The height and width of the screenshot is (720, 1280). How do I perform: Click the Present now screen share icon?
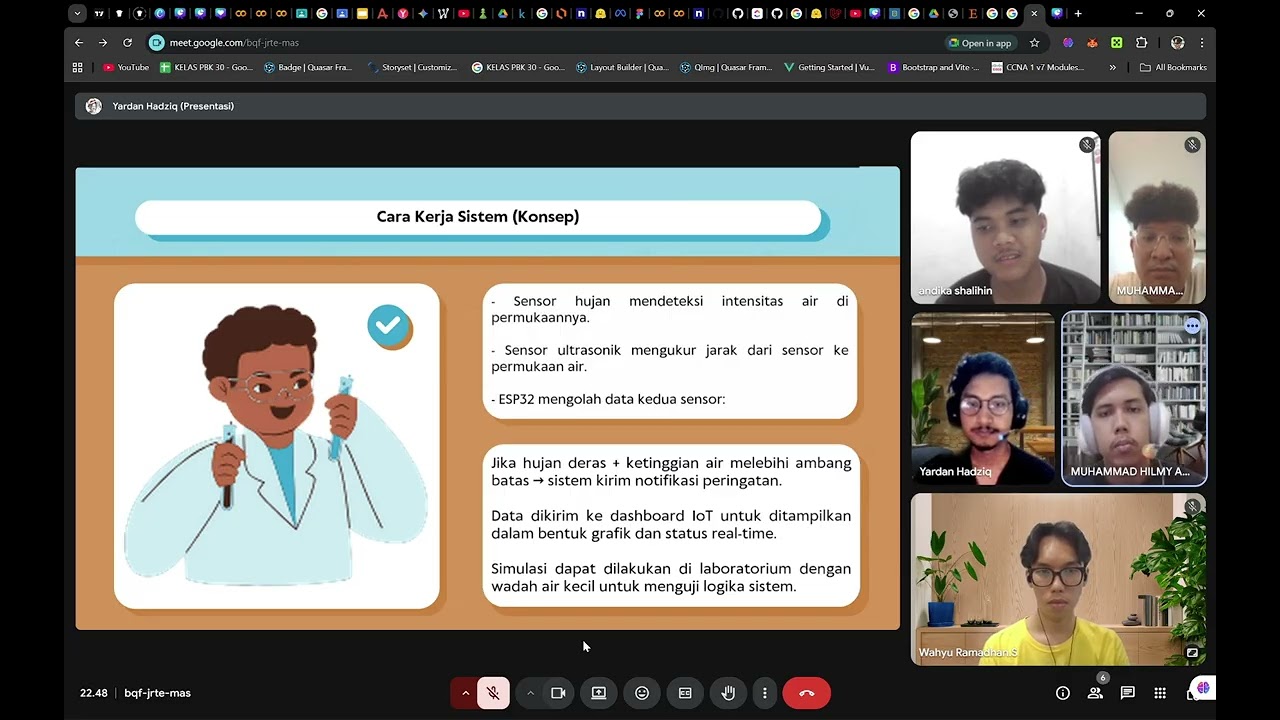599,693
